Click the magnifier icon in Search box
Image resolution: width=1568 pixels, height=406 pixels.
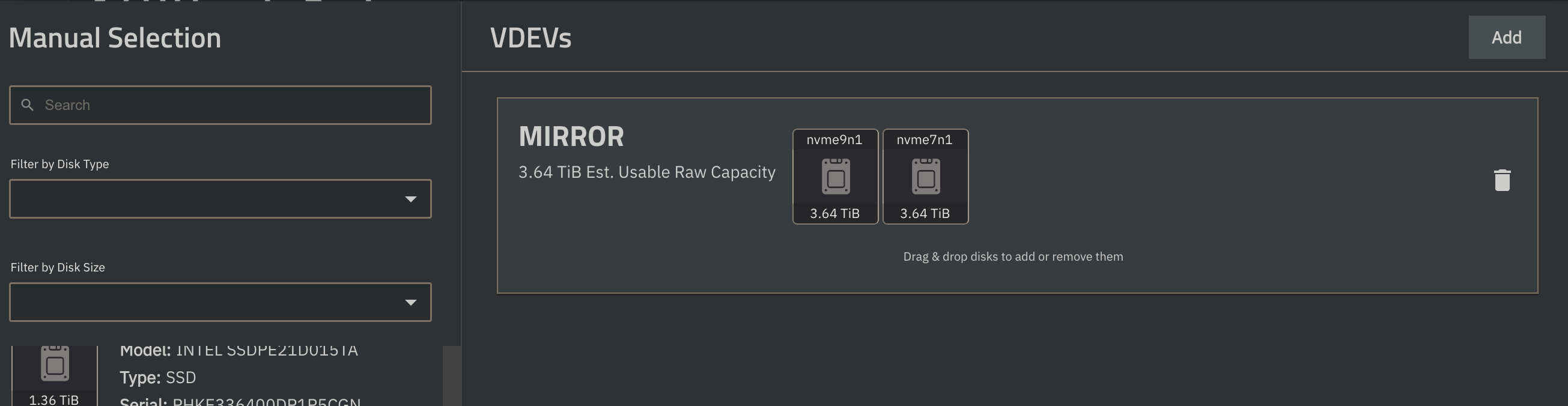[x=28, y=105]
